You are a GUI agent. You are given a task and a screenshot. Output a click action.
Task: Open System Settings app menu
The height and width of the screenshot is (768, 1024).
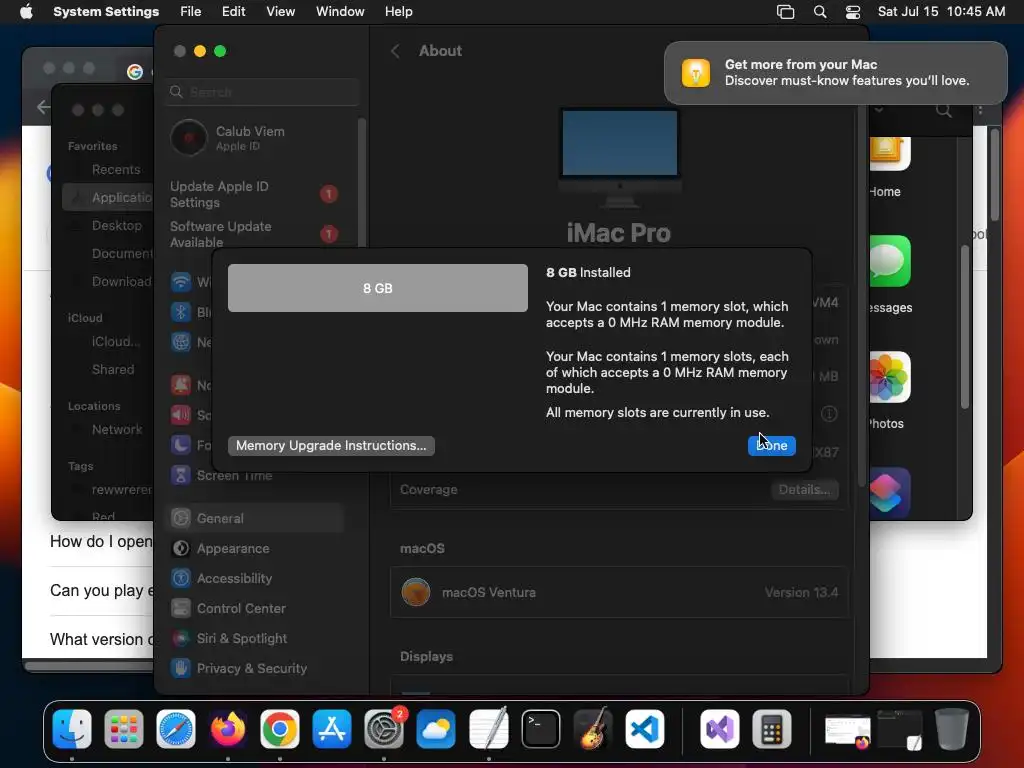[x=106, y=12]
